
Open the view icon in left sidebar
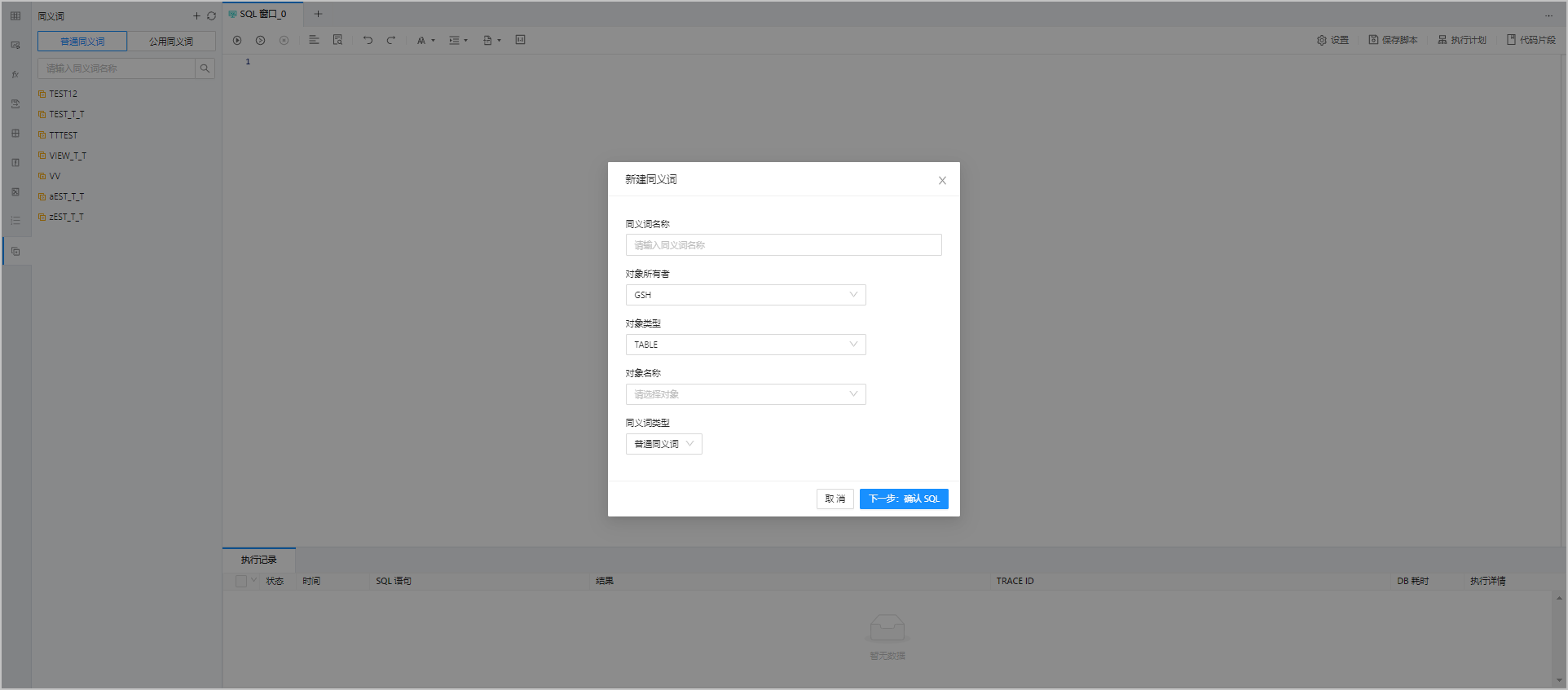coord(15,45)
